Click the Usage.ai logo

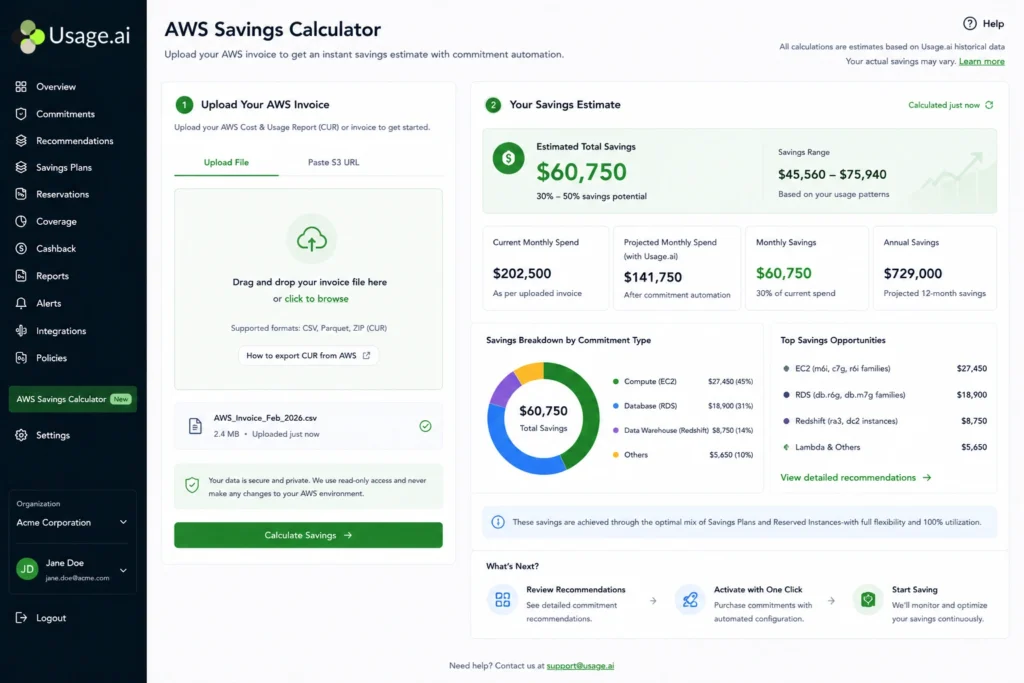(x=73, y=35)
